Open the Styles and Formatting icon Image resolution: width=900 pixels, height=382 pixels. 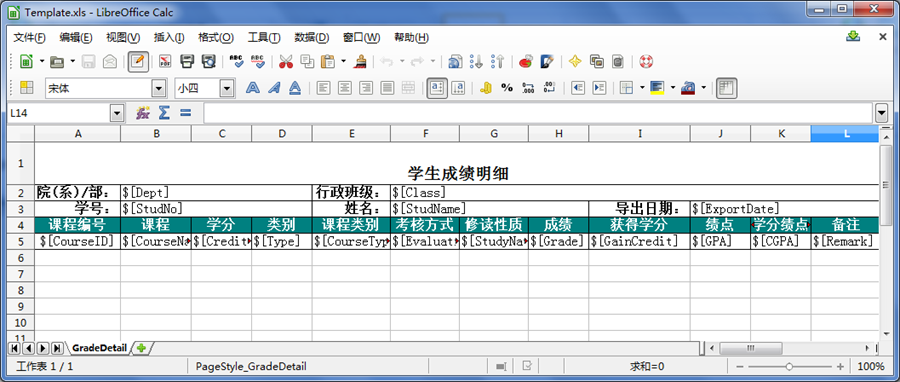pos(26,88)
